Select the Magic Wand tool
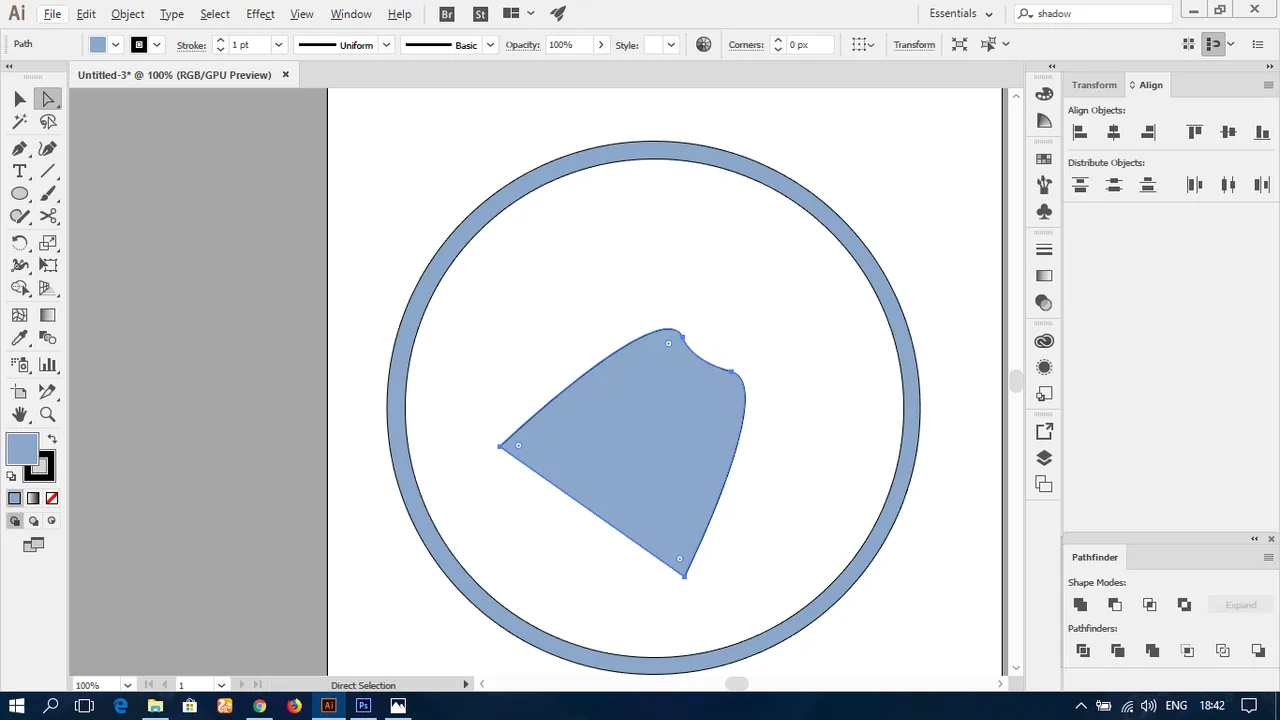 (x=19, y=122)
